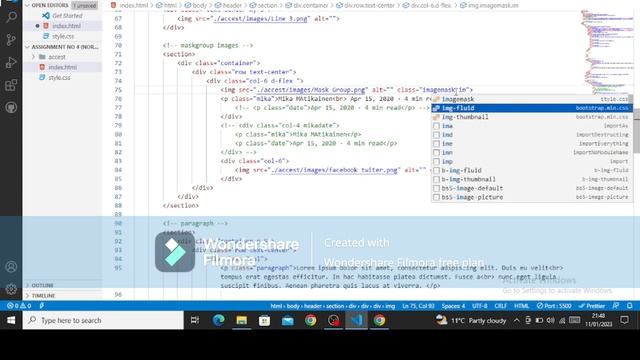Open Mask Group.png image path link

pos(310,90)
